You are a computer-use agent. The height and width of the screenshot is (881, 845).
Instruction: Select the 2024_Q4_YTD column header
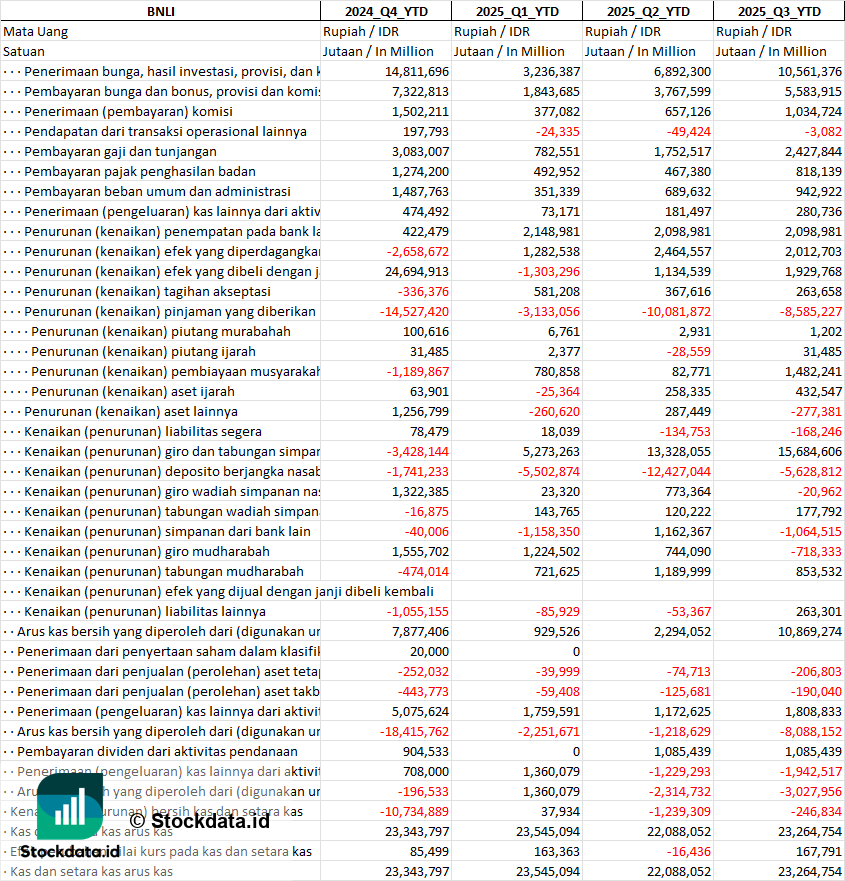386,11
